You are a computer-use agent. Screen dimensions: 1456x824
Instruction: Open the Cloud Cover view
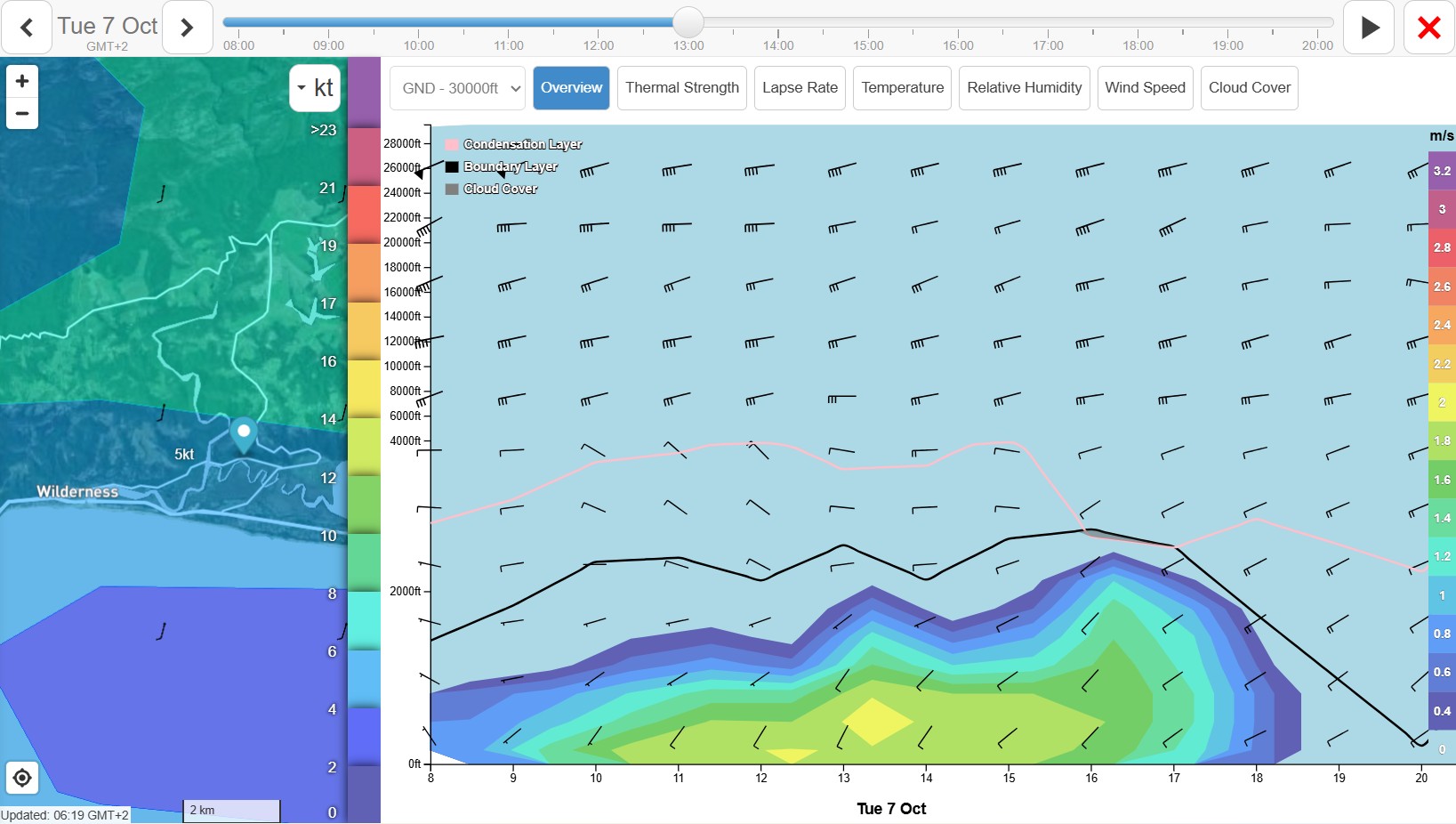pyautogui.click(x=1249, y=88)
